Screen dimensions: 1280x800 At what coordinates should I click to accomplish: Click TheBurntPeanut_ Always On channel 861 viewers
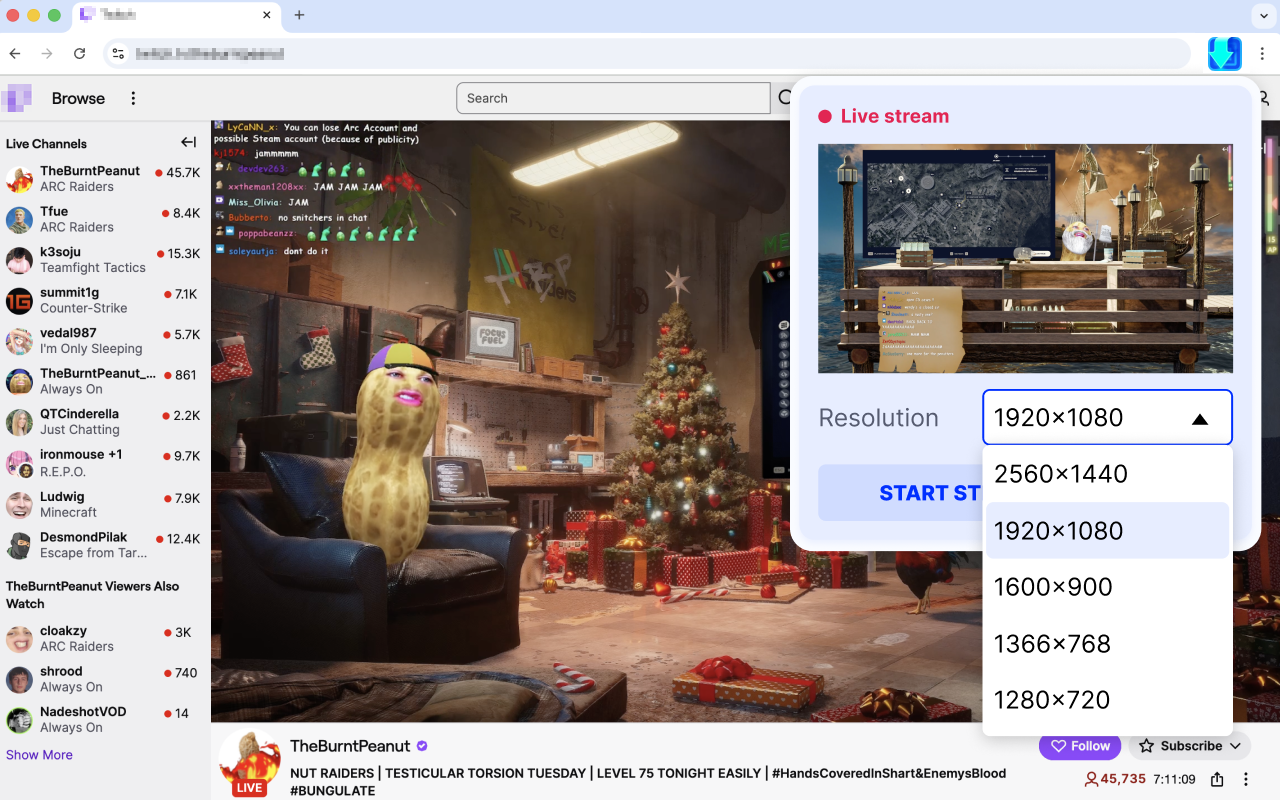[x=105, y=381]
